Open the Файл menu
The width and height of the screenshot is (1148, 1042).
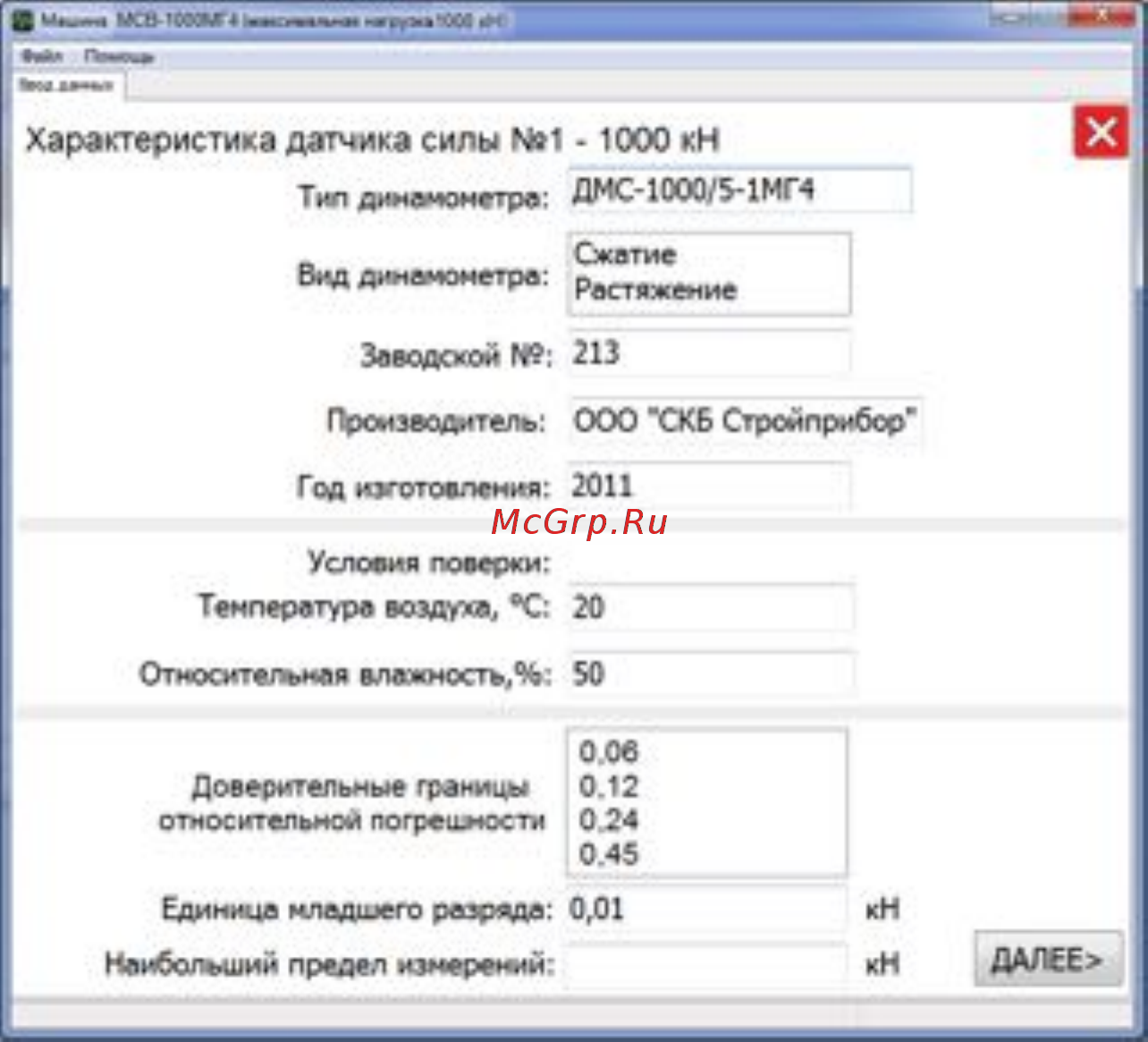pyautogui.click(x=41, y=56)
